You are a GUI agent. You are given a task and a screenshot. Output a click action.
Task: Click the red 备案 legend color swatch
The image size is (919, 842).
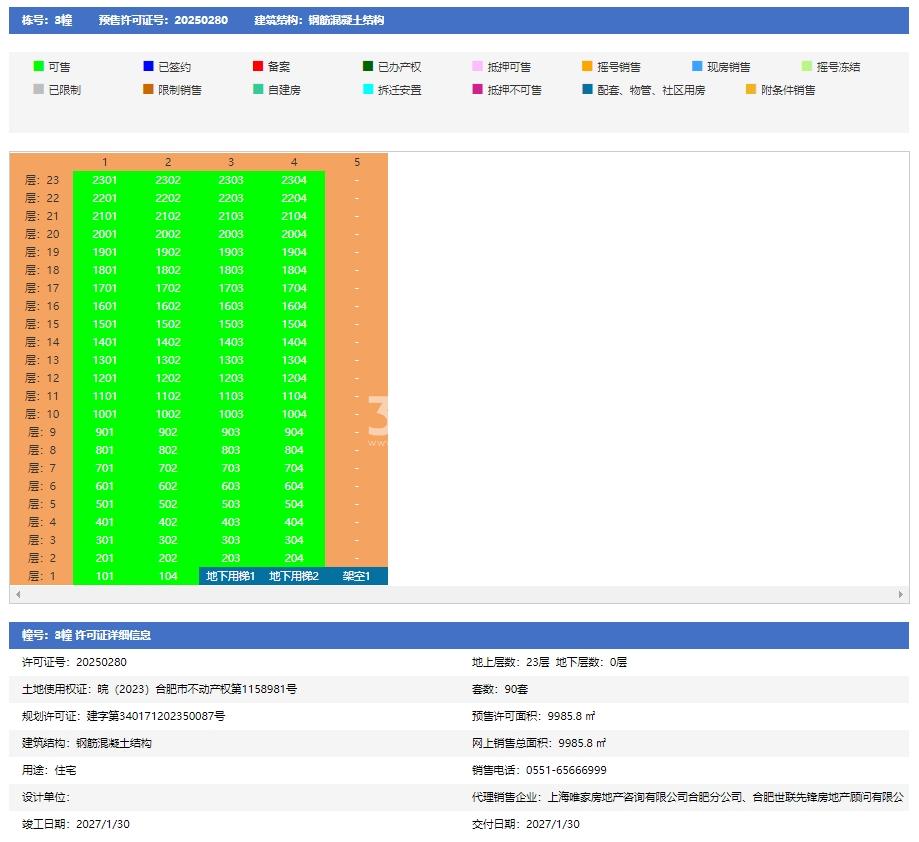point(258,66)
